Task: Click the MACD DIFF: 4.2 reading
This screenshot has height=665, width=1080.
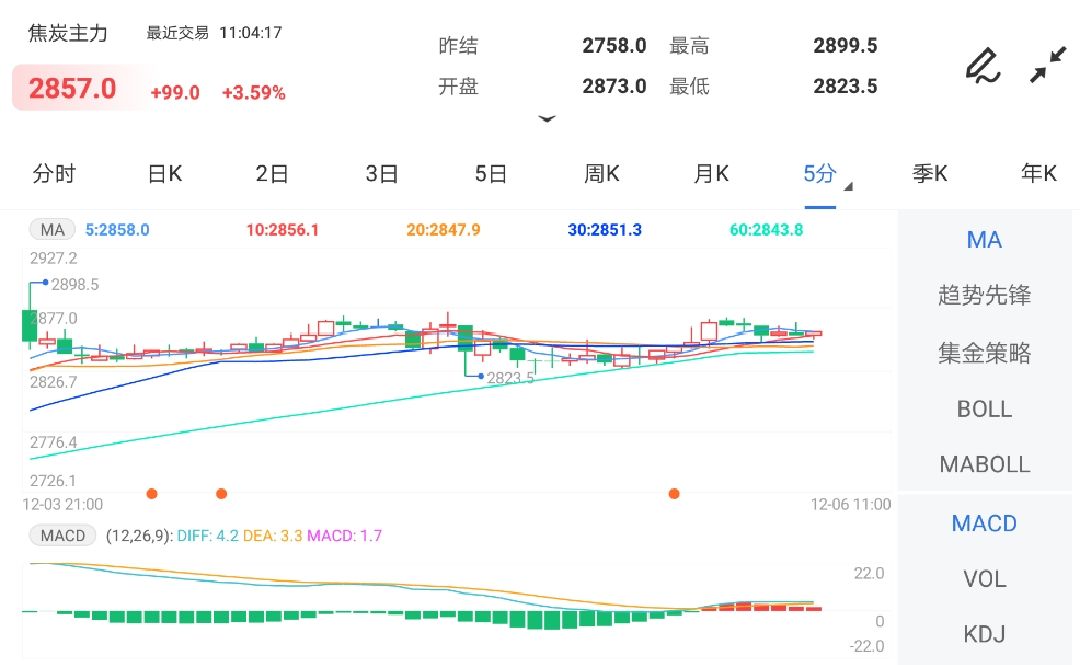Action: [x=208, y=535]
